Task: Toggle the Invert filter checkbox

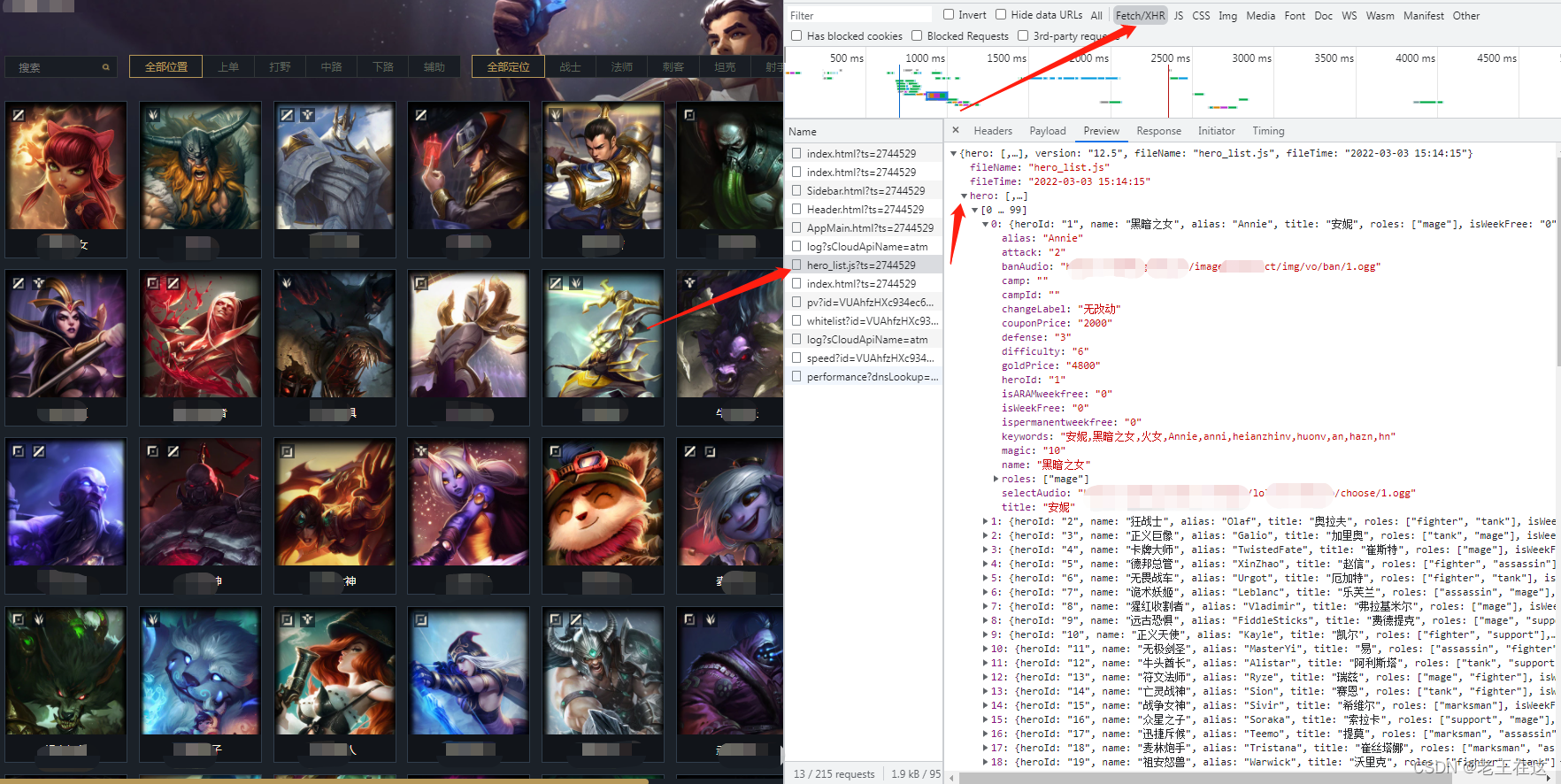Action: click(949, 14)
